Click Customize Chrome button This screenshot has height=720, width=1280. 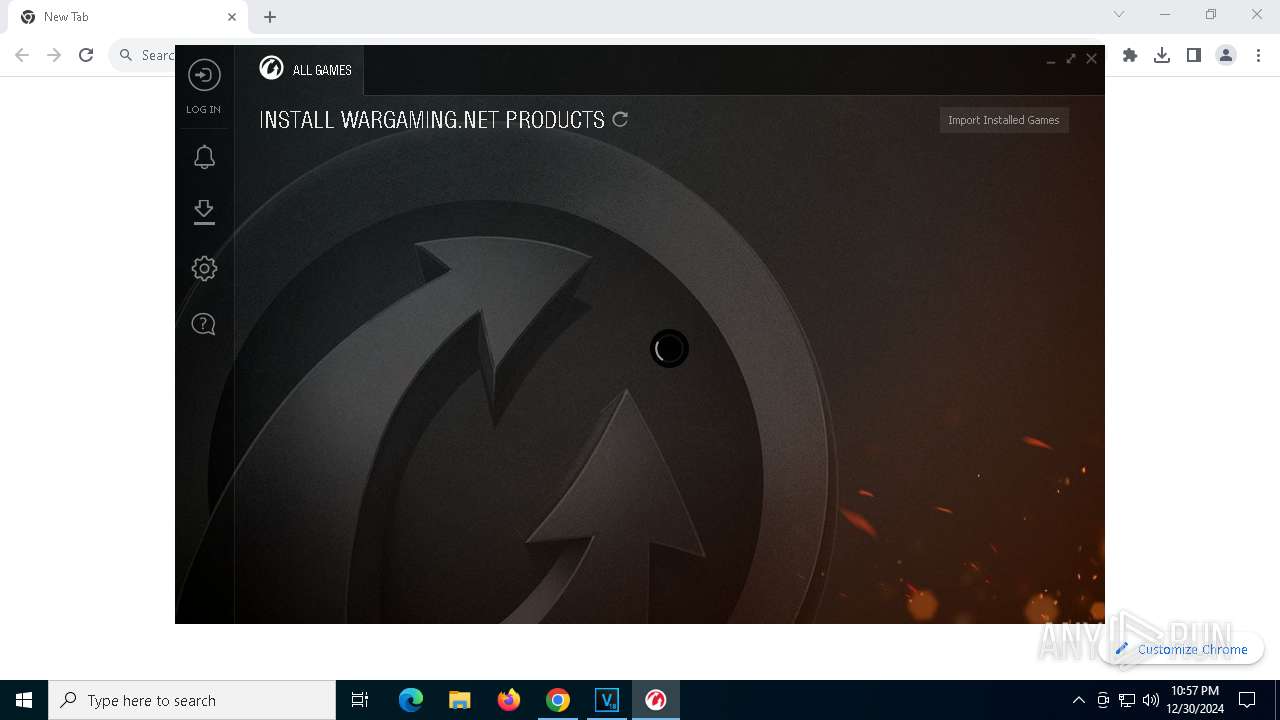pyautogui.click(x=1181, y=649)
